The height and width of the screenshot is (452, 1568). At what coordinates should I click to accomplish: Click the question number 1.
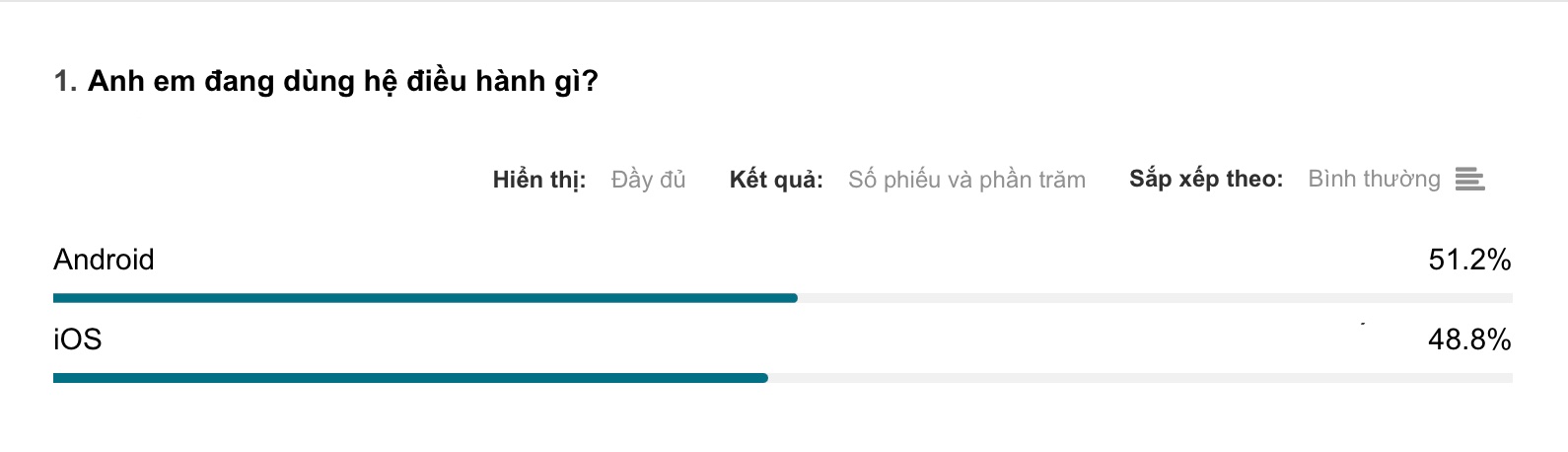tap(65, 81)
